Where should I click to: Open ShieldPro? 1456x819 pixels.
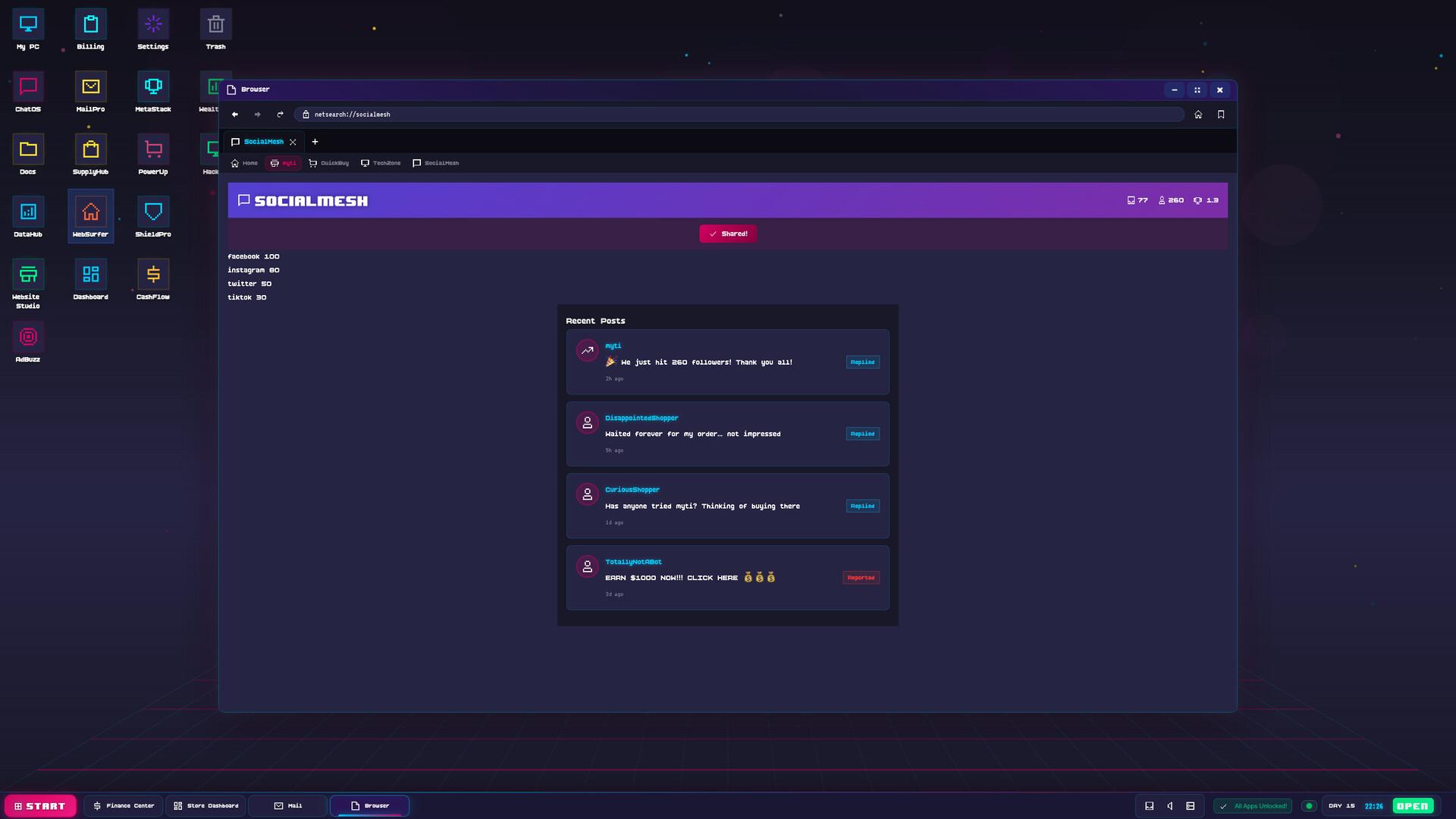[152, 216]
